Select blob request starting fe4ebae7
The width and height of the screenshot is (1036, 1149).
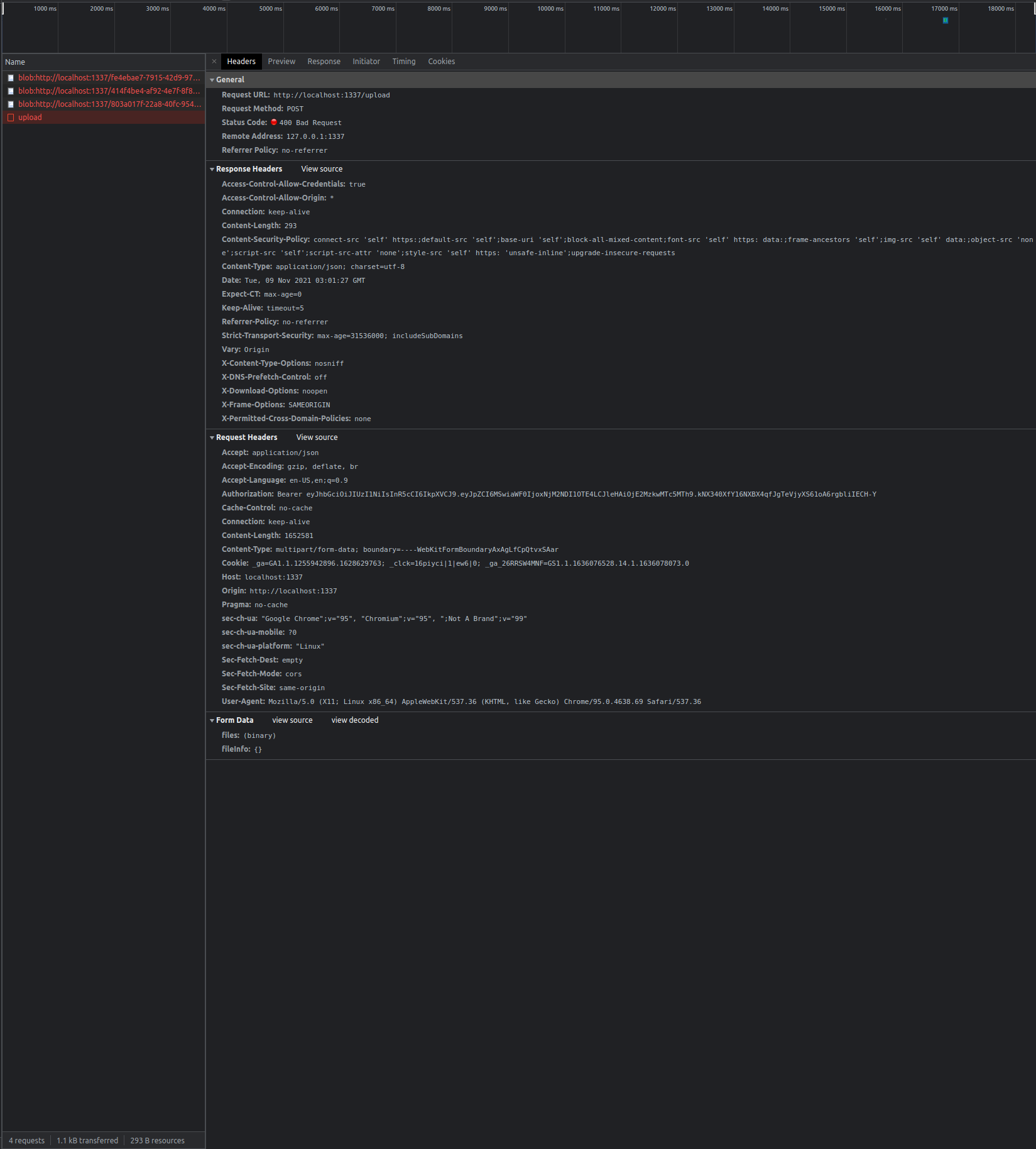(x=104, y=78)
